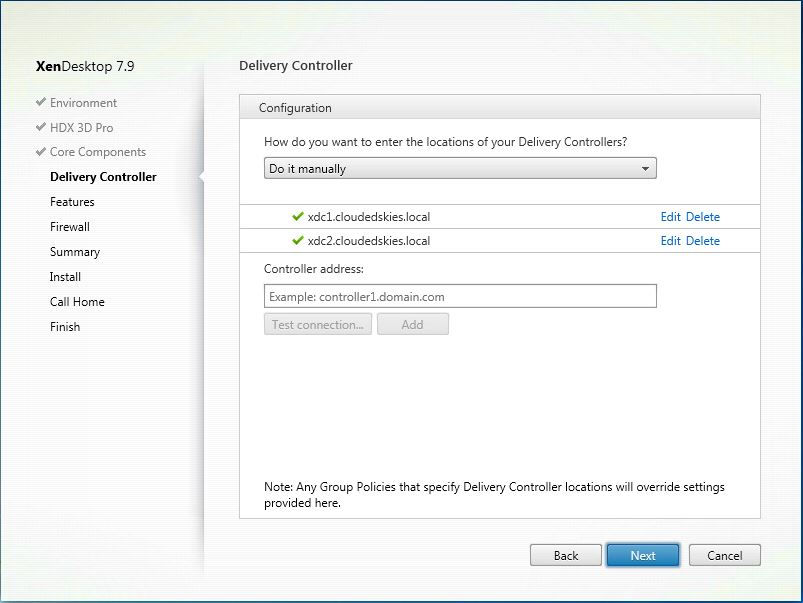Click the Configuration section header

tap(500, 108)
